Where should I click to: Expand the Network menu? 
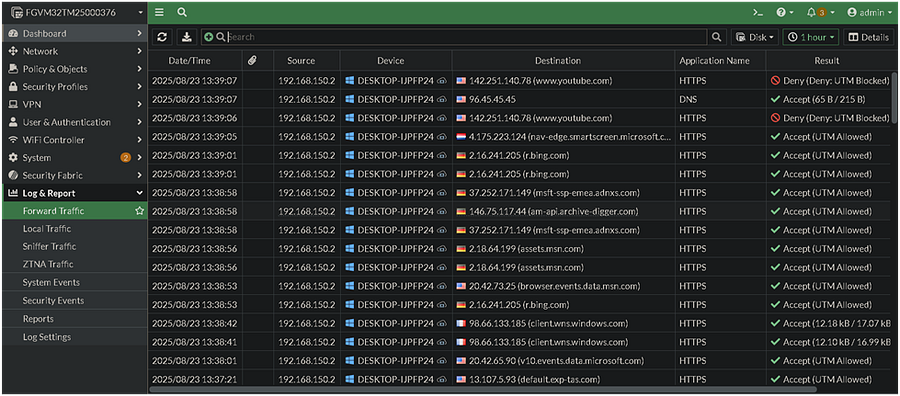tap(74, 52)
